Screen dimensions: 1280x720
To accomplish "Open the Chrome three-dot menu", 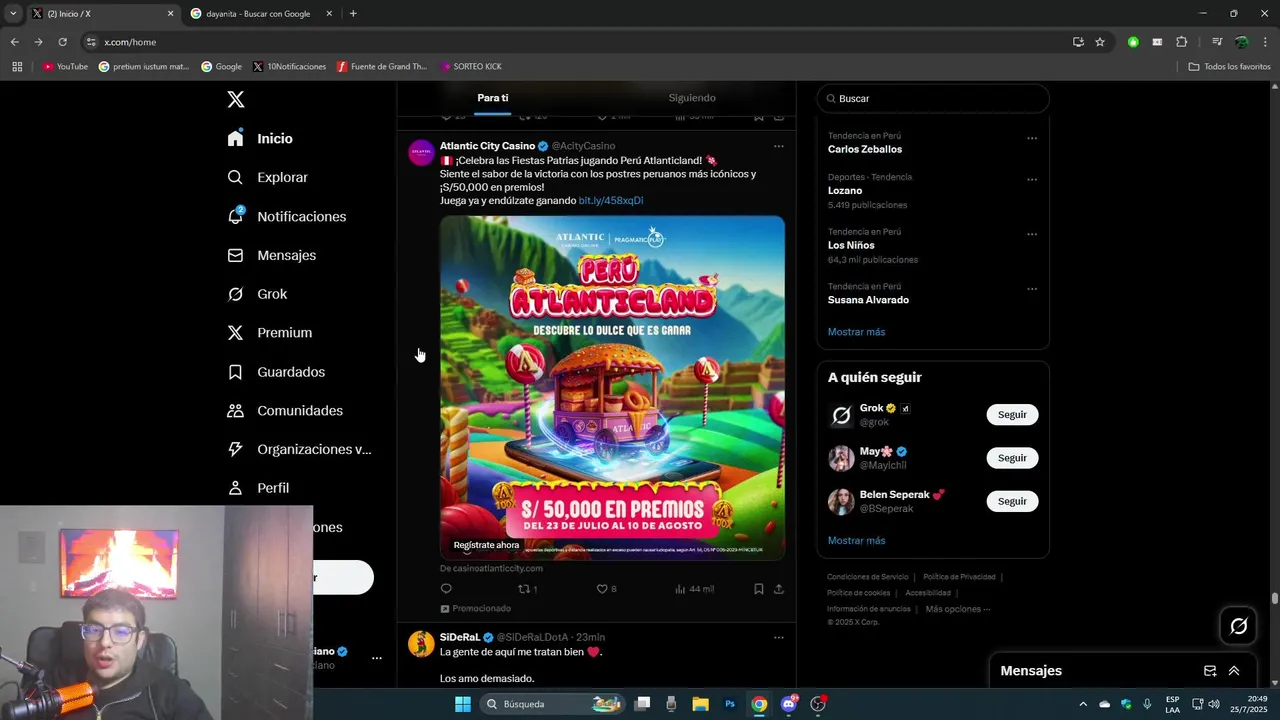I will [x=1266, y=42].
